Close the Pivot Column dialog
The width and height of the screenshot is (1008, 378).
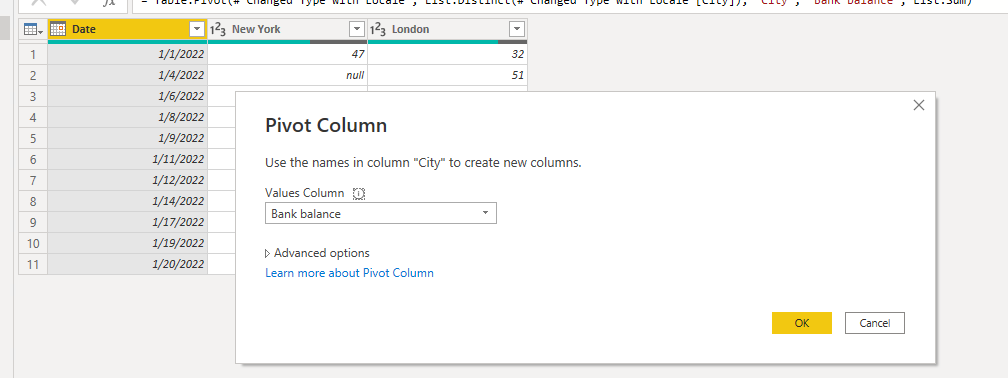pyautogui.click(x=919, y=105)
